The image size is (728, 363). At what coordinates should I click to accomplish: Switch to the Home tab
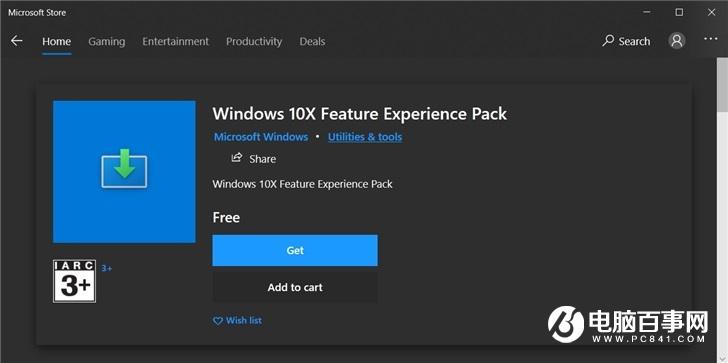57,41
